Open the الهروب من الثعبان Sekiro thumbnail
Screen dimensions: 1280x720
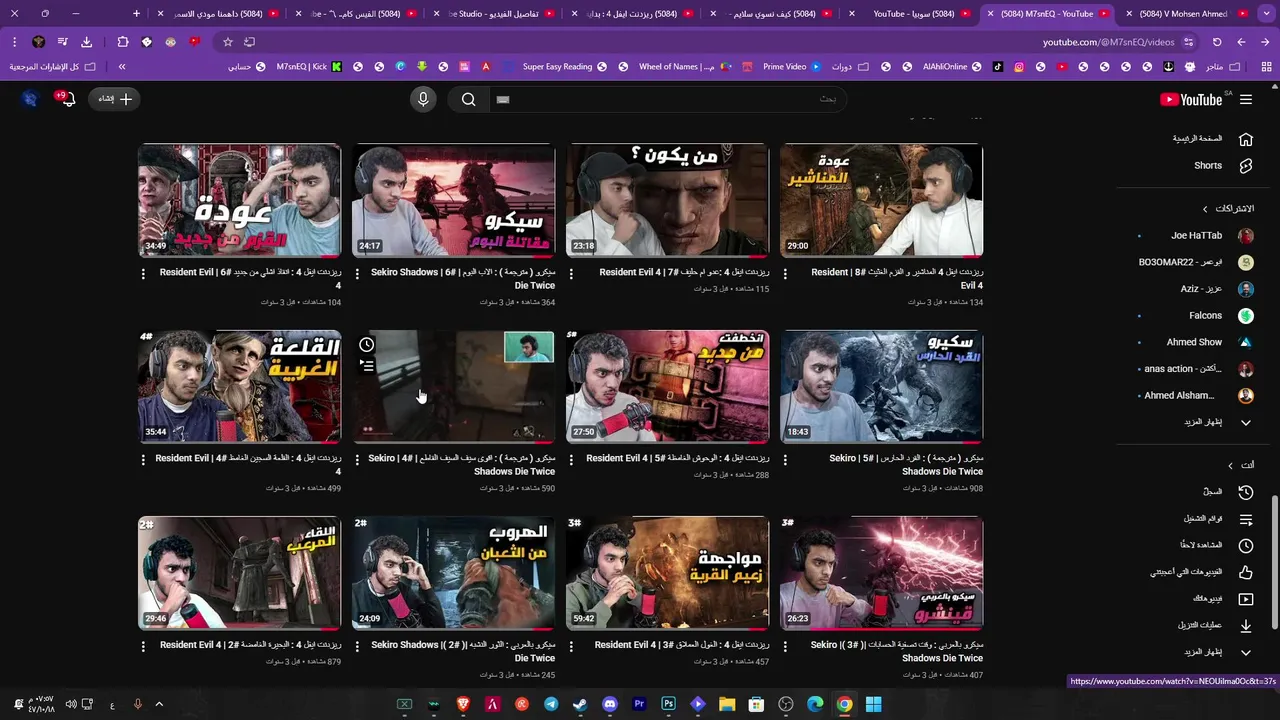[453, 573]
